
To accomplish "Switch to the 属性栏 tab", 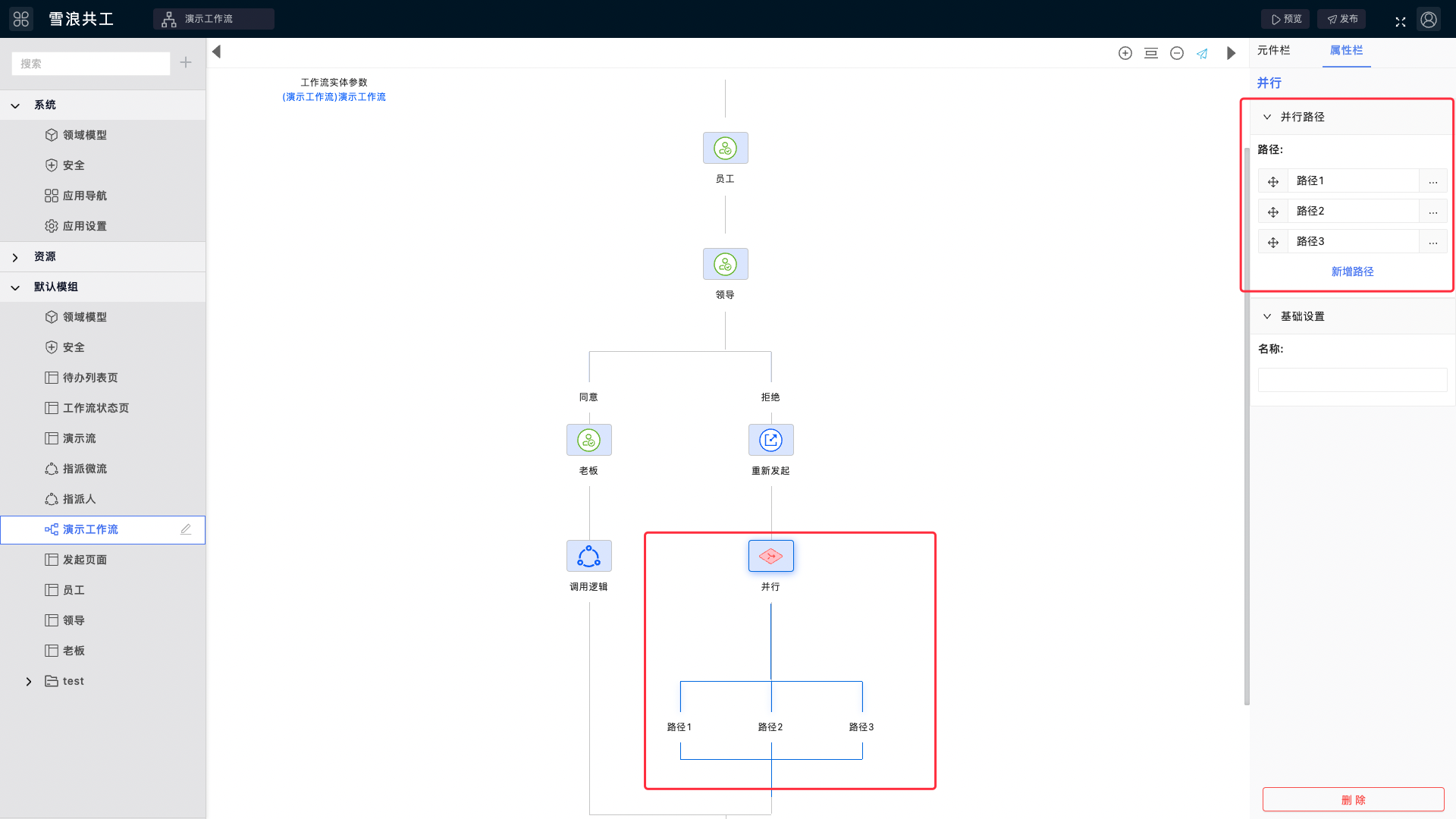I will pyautogui.click(x=1347, y=51).
